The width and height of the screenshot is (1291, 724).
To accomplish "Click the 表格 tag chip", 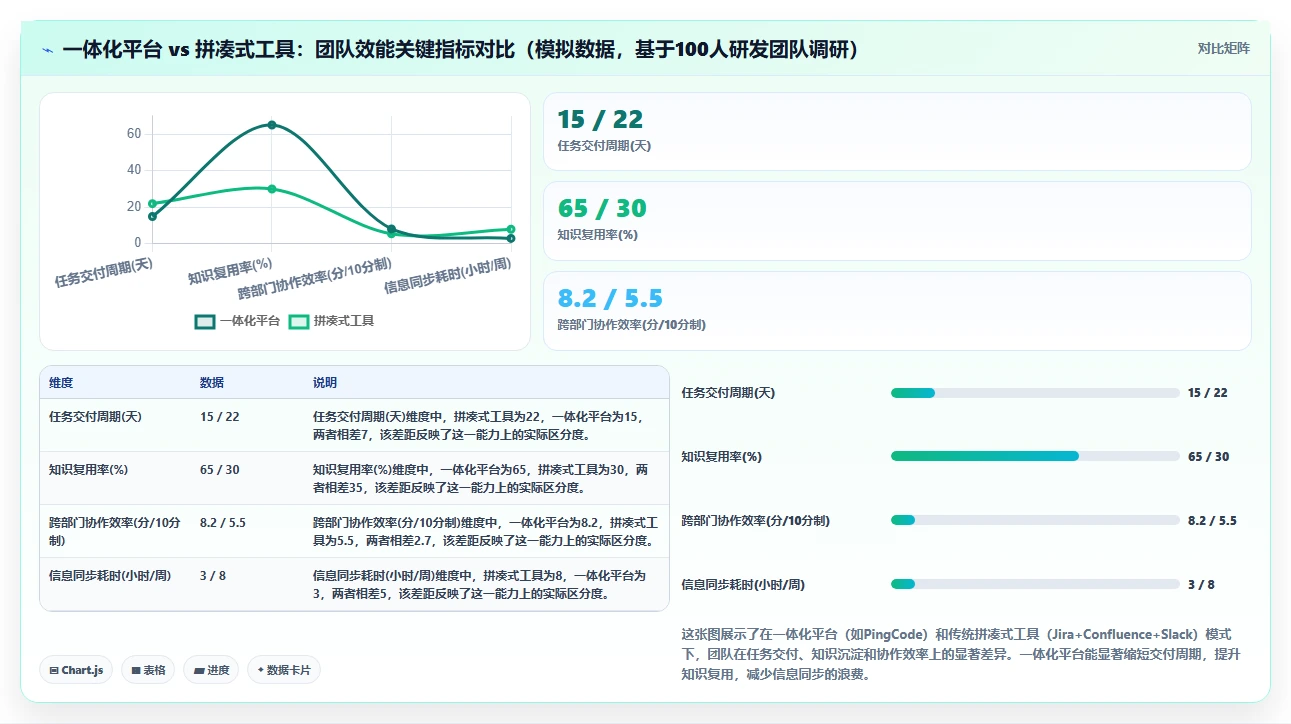I will 148,670.
